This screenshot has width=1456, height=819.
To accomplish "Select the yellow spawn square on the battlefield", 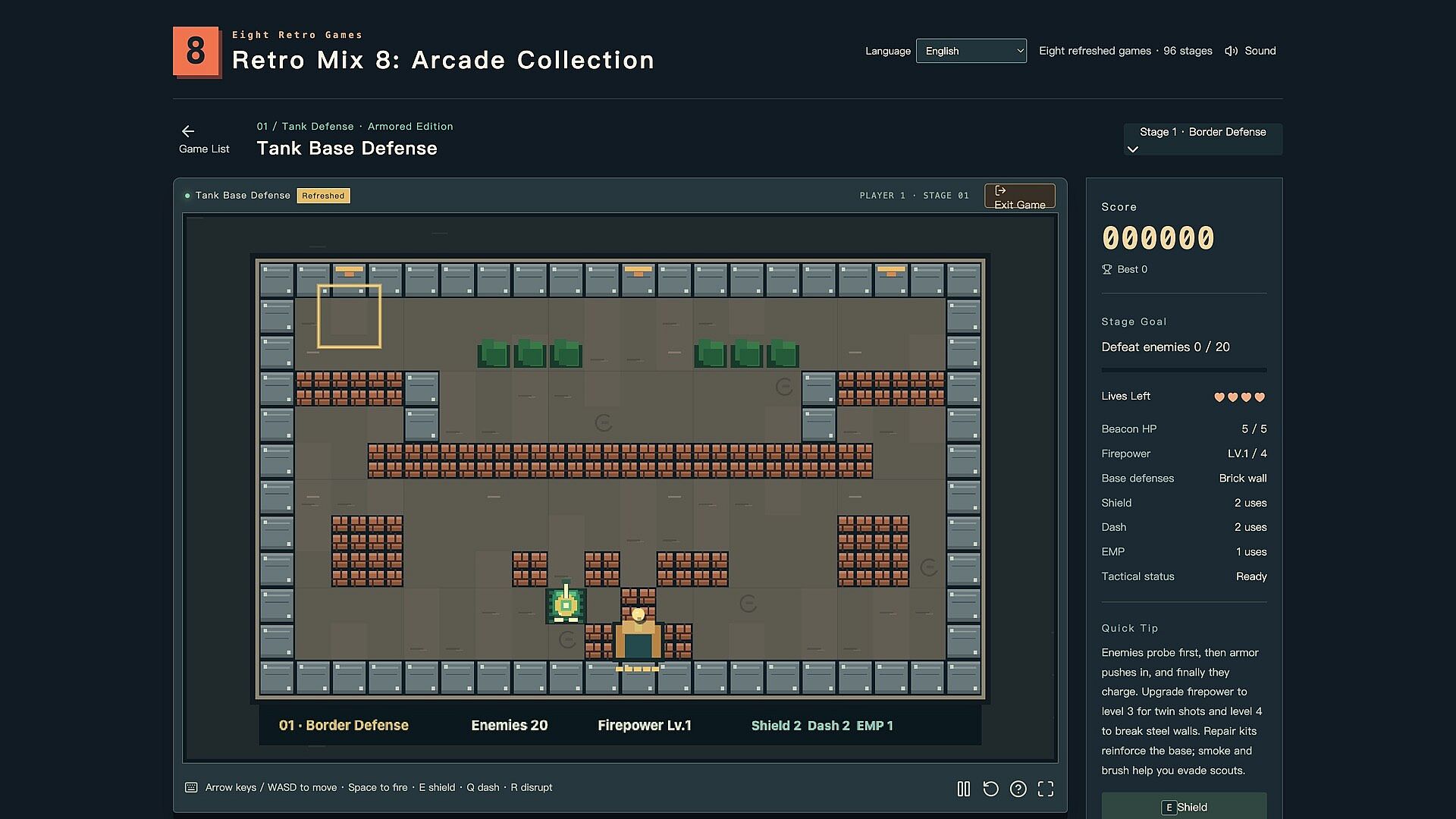I will pos(349,316).
